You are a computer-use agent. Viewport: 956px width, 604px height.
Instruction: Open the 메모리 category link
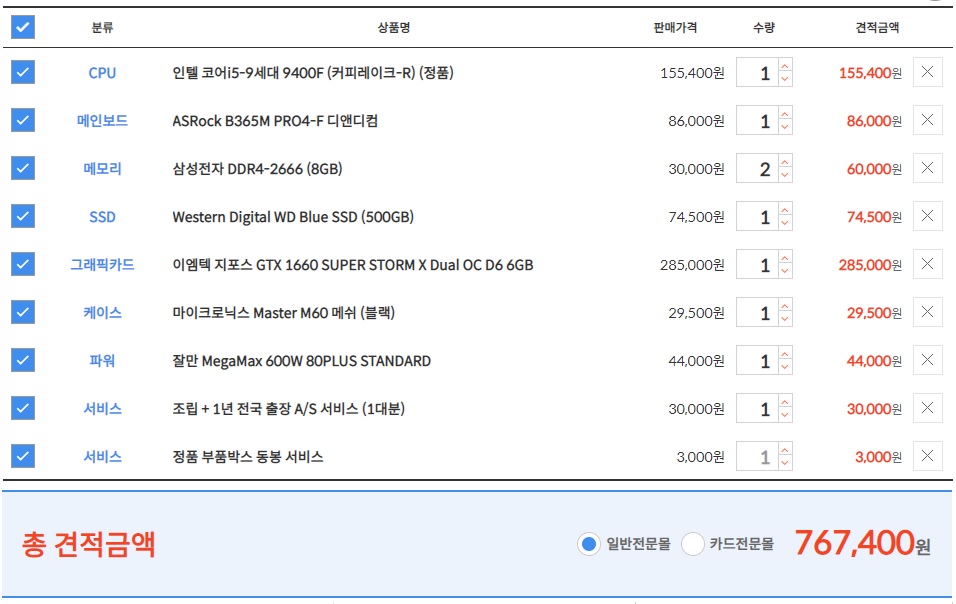coord(102,169)
